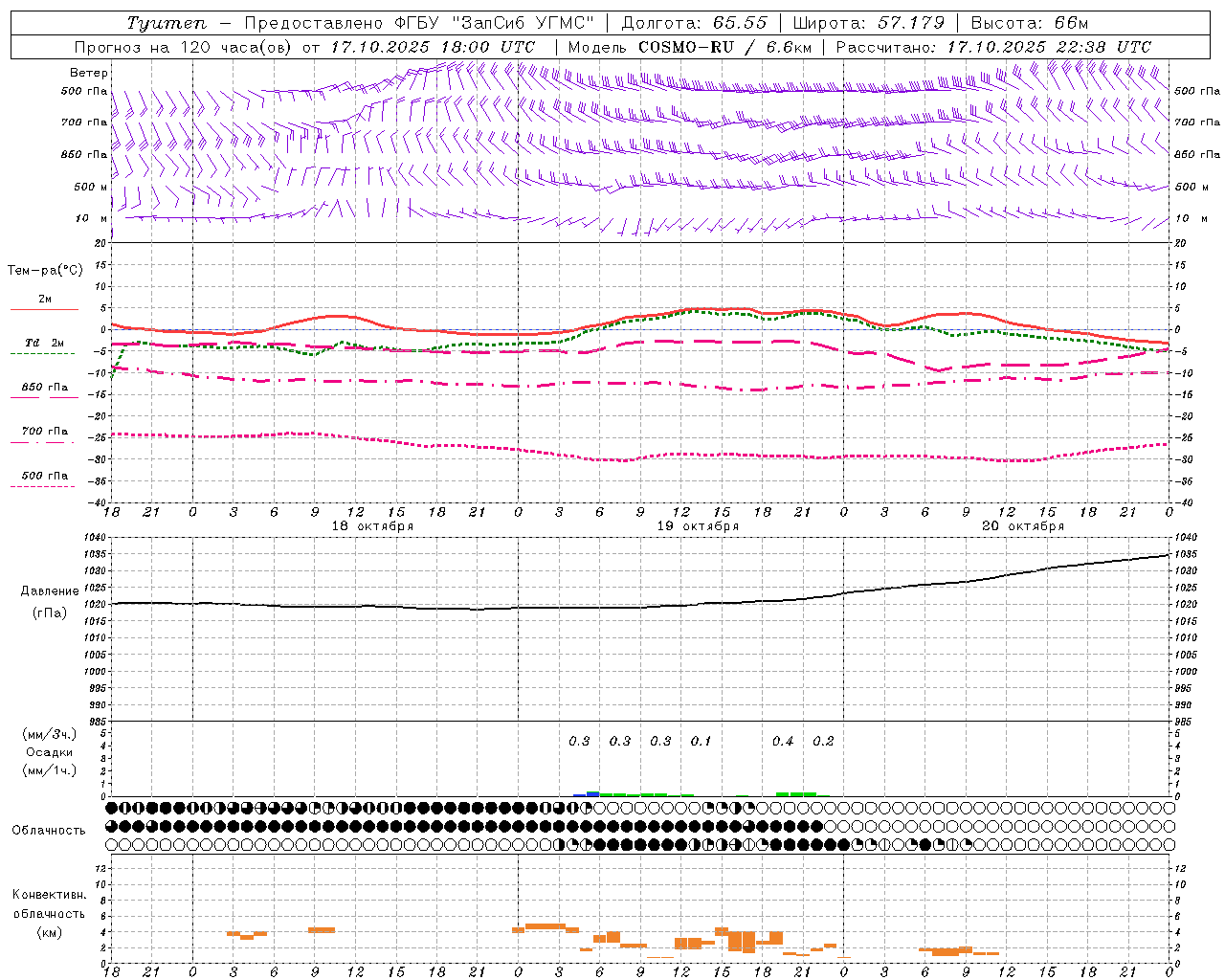Click the Тем-ра(°C) temperature panel label
This screenshot has height=980, width=1225.
(45, 270)
